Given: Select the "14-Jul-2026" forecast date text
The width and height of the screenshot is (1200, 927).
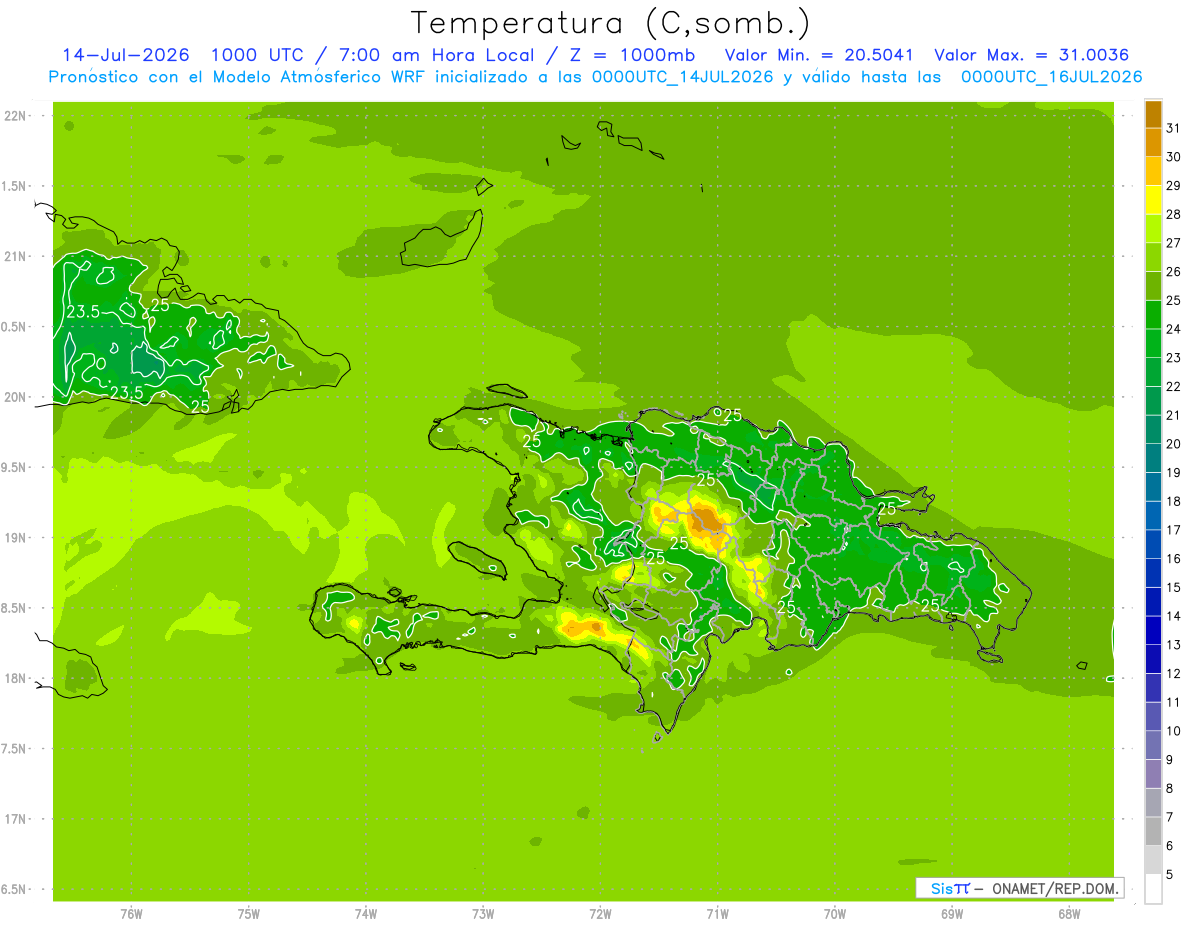Looking at the screenshot, I should [x=126, y=55].
